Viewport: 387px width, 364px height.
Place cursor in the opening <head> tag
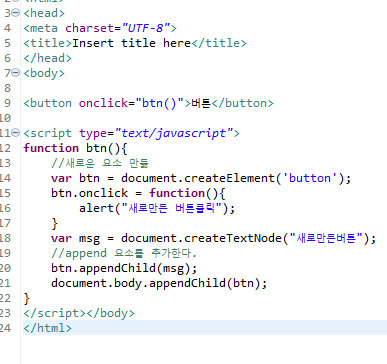click(x=44, y=13)
